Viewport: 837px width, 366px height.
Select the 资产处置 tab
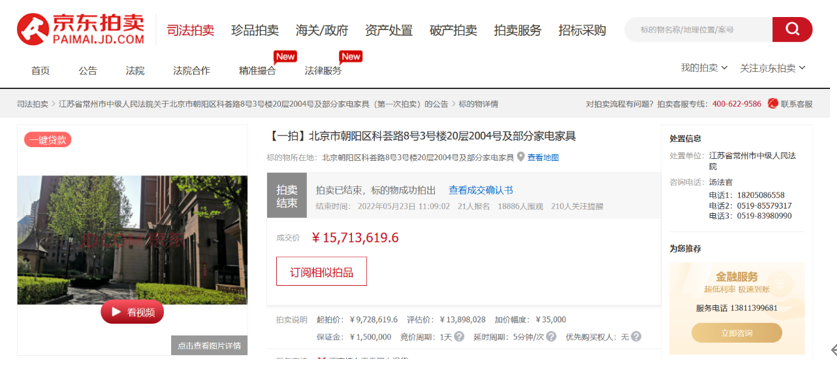tap(389, 30)
